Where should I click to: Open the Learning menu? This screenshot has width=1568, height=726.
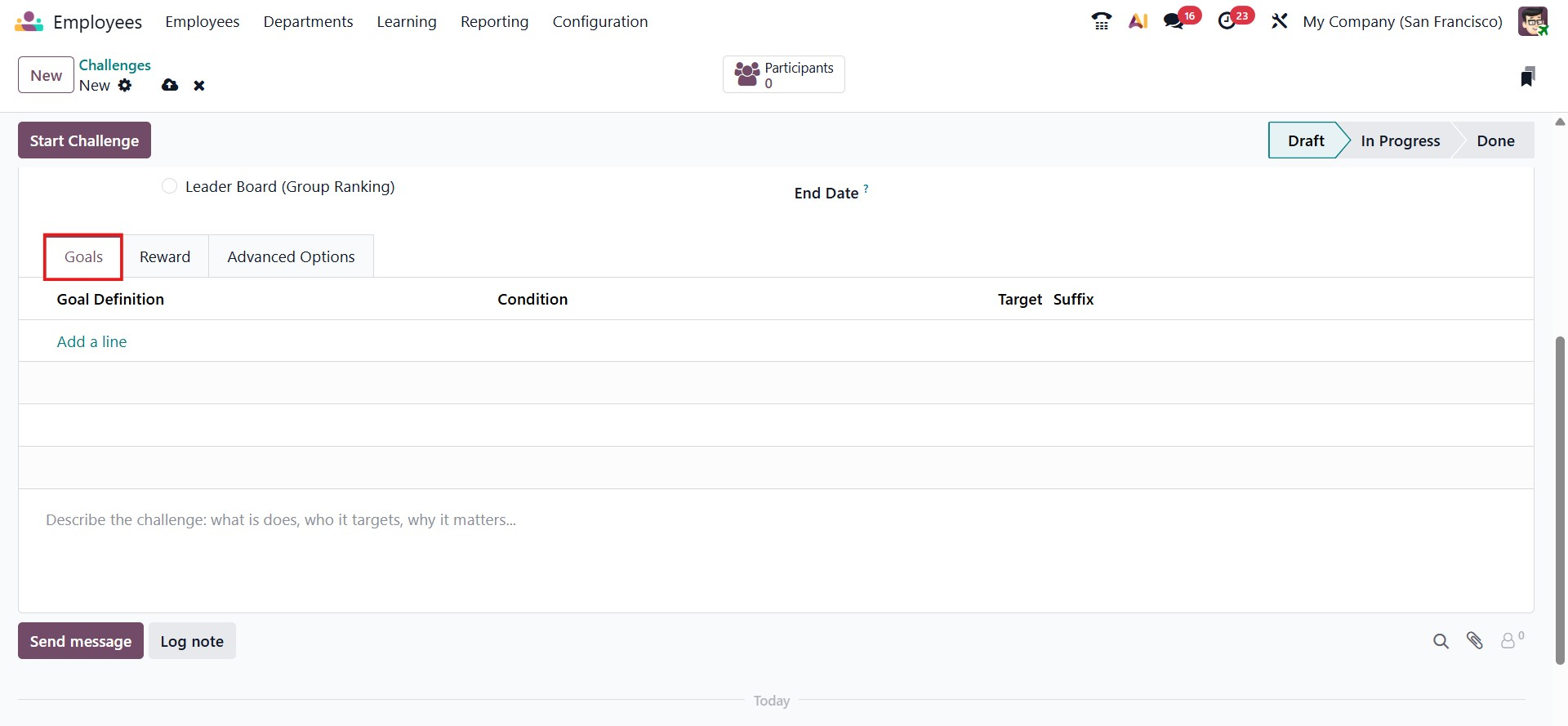tap(407, 22)
